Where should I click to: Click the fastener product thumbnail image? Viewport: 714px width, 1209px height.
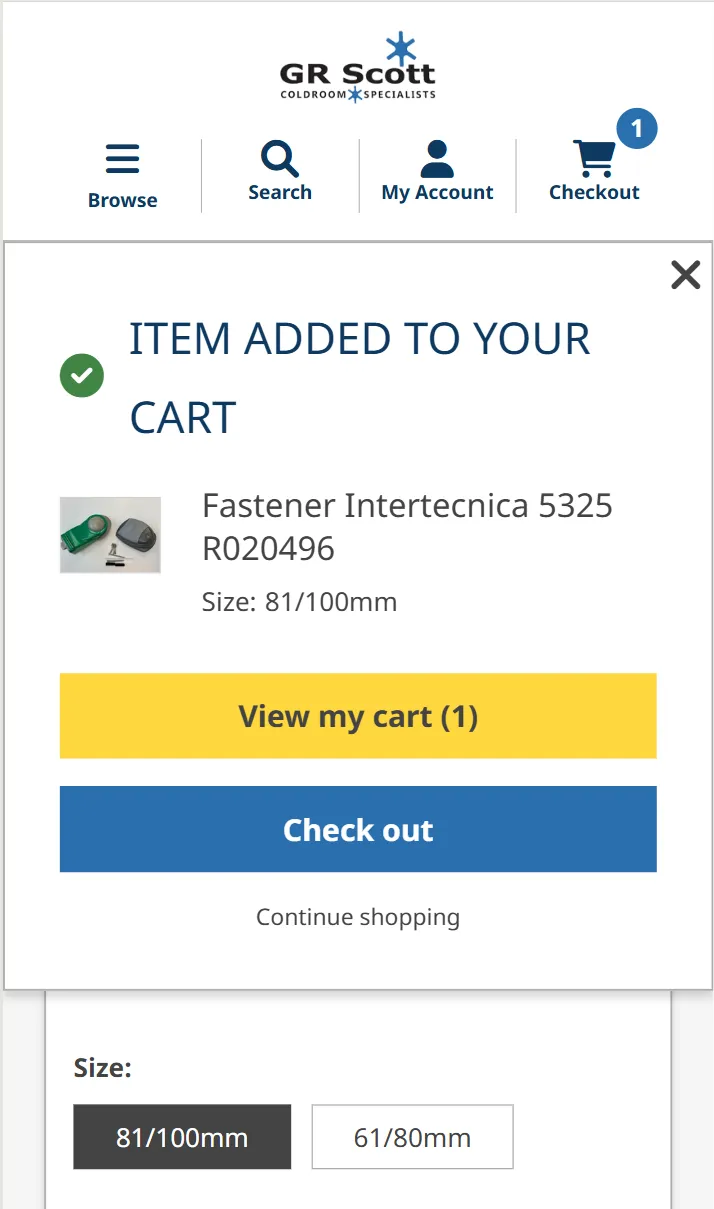point(110,534)
